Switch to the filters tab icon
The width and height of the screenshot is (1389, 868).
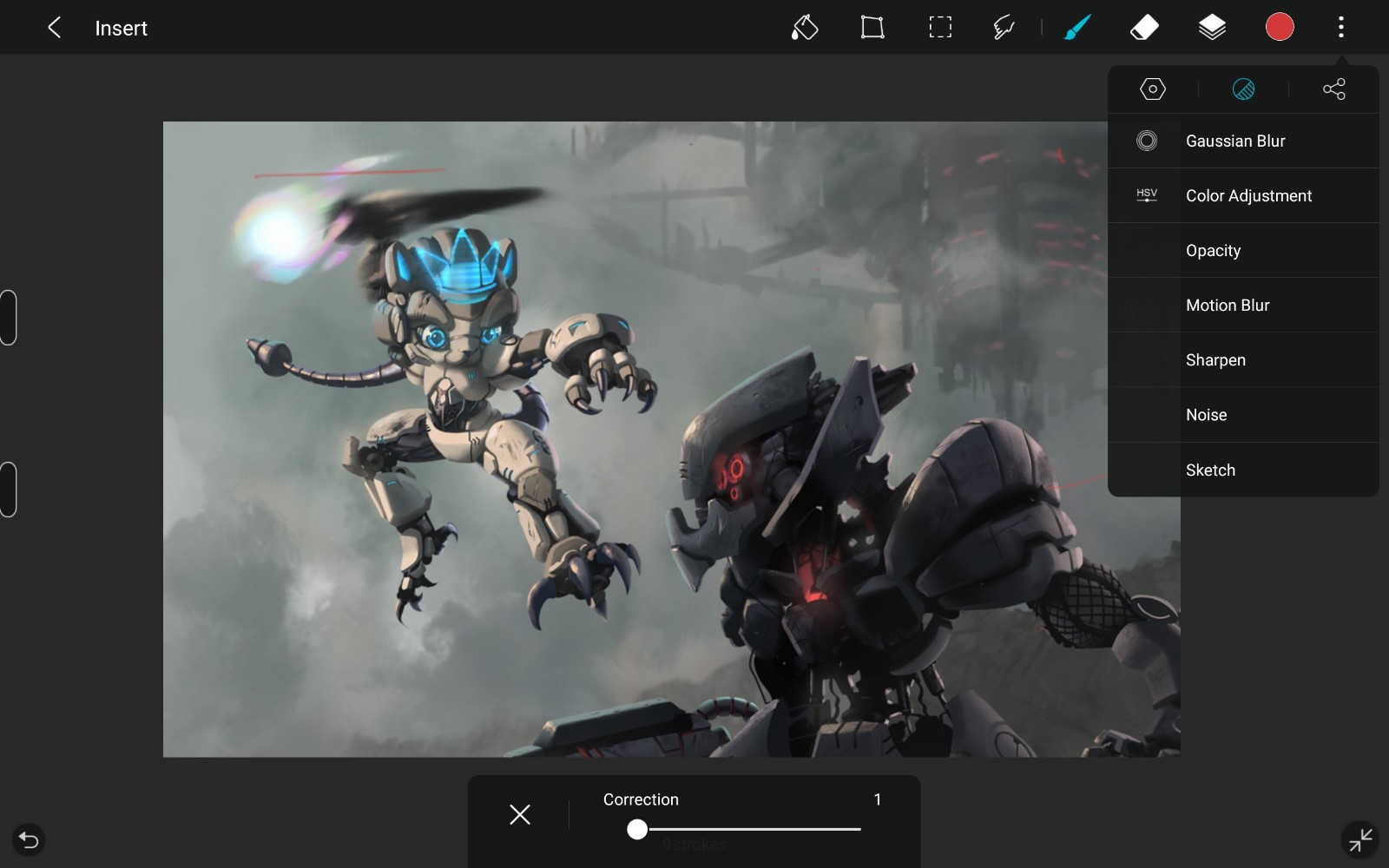[x=1243, y=89]
